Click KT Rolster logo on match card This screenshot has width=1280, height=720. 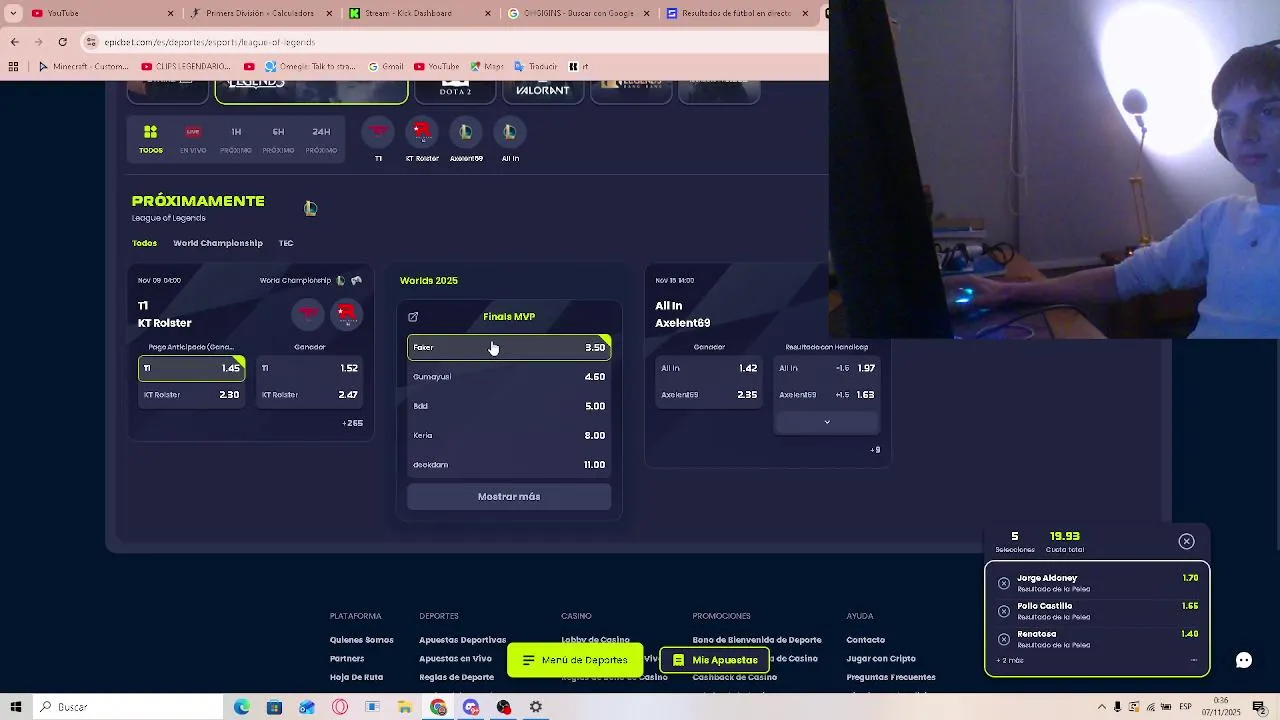point(347,314)
